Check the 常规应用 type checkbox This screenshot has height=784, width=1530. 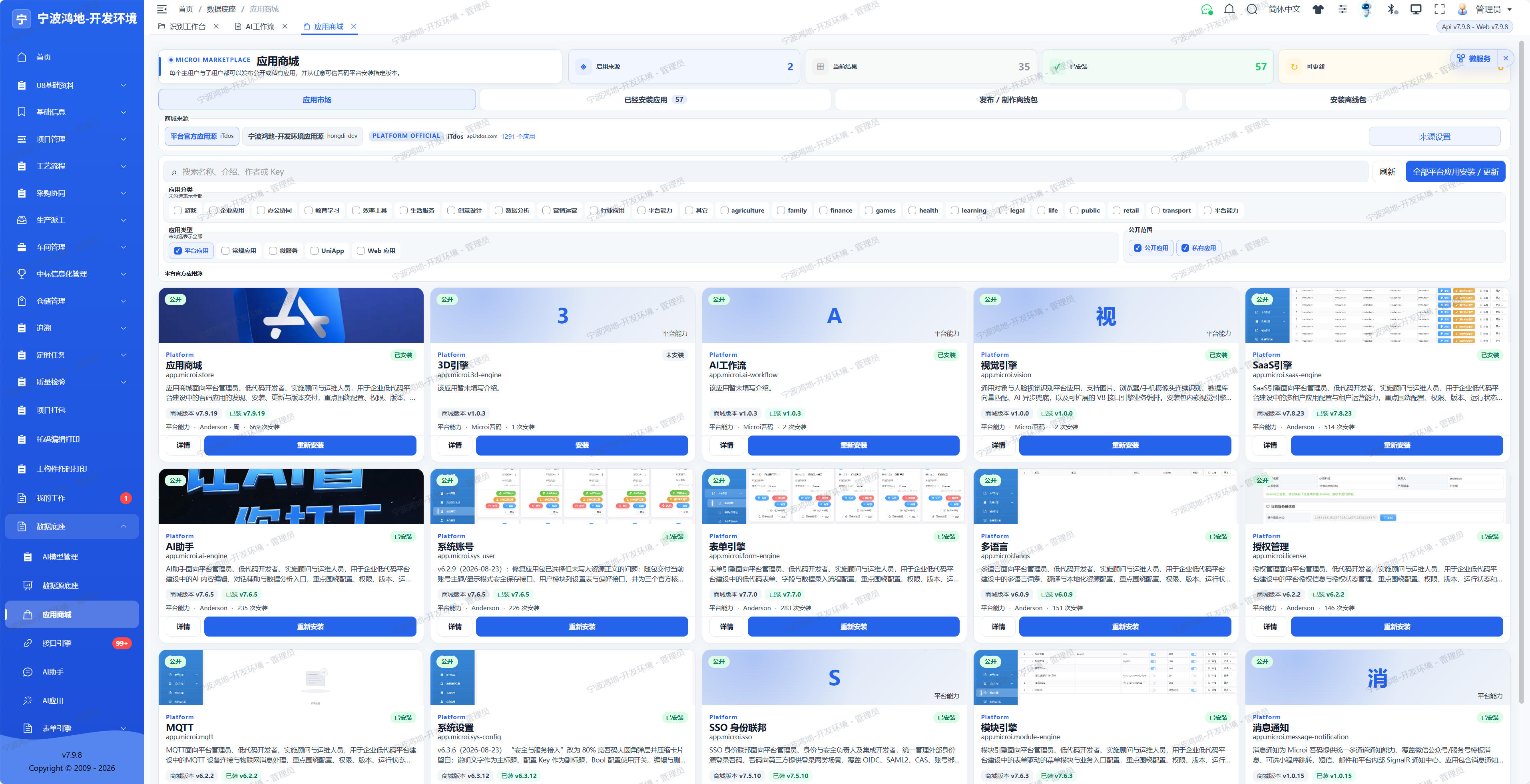(x=225, y=251)
